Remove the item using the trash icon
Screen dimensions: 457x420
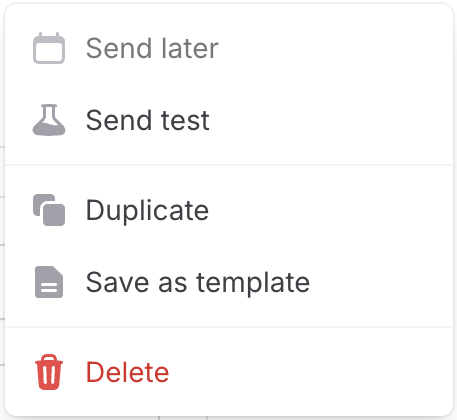tap(49, 372)
